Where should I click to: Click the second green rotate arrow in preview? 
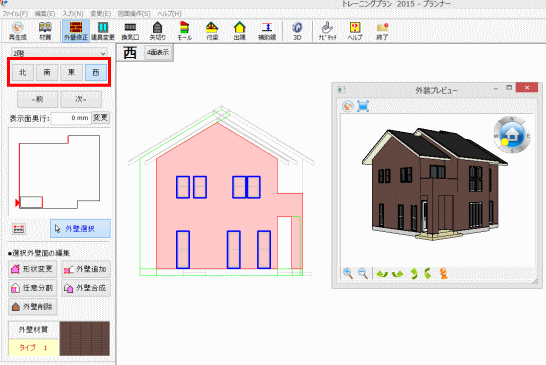tap(397, 274)
